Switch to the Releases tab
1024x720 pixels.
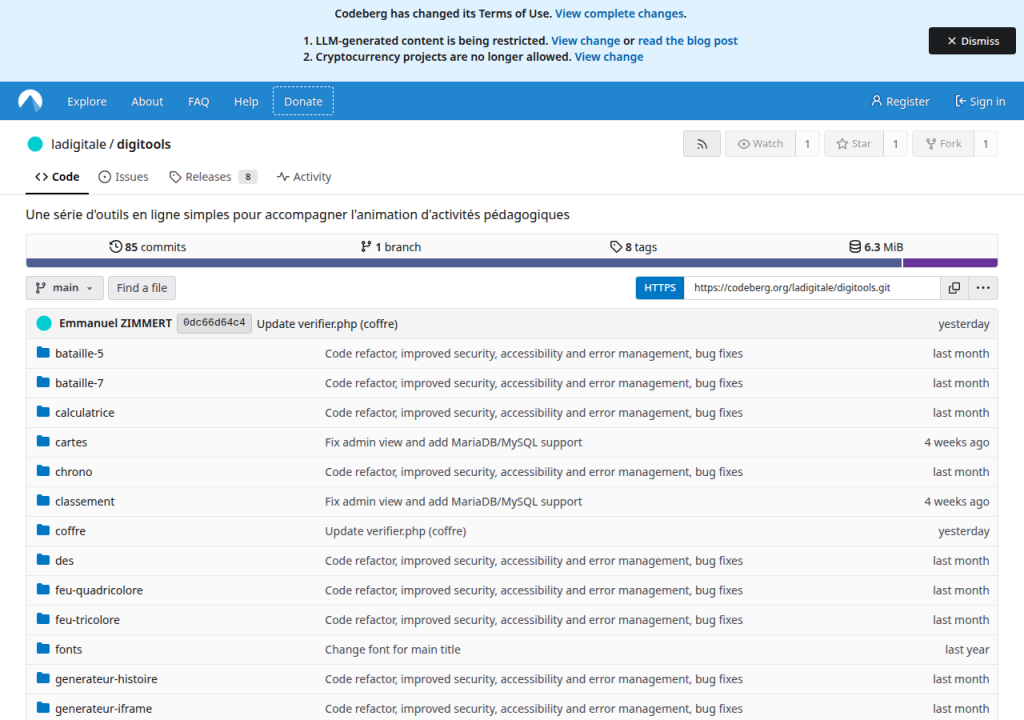pyautogui.click(x=213, y=176)
